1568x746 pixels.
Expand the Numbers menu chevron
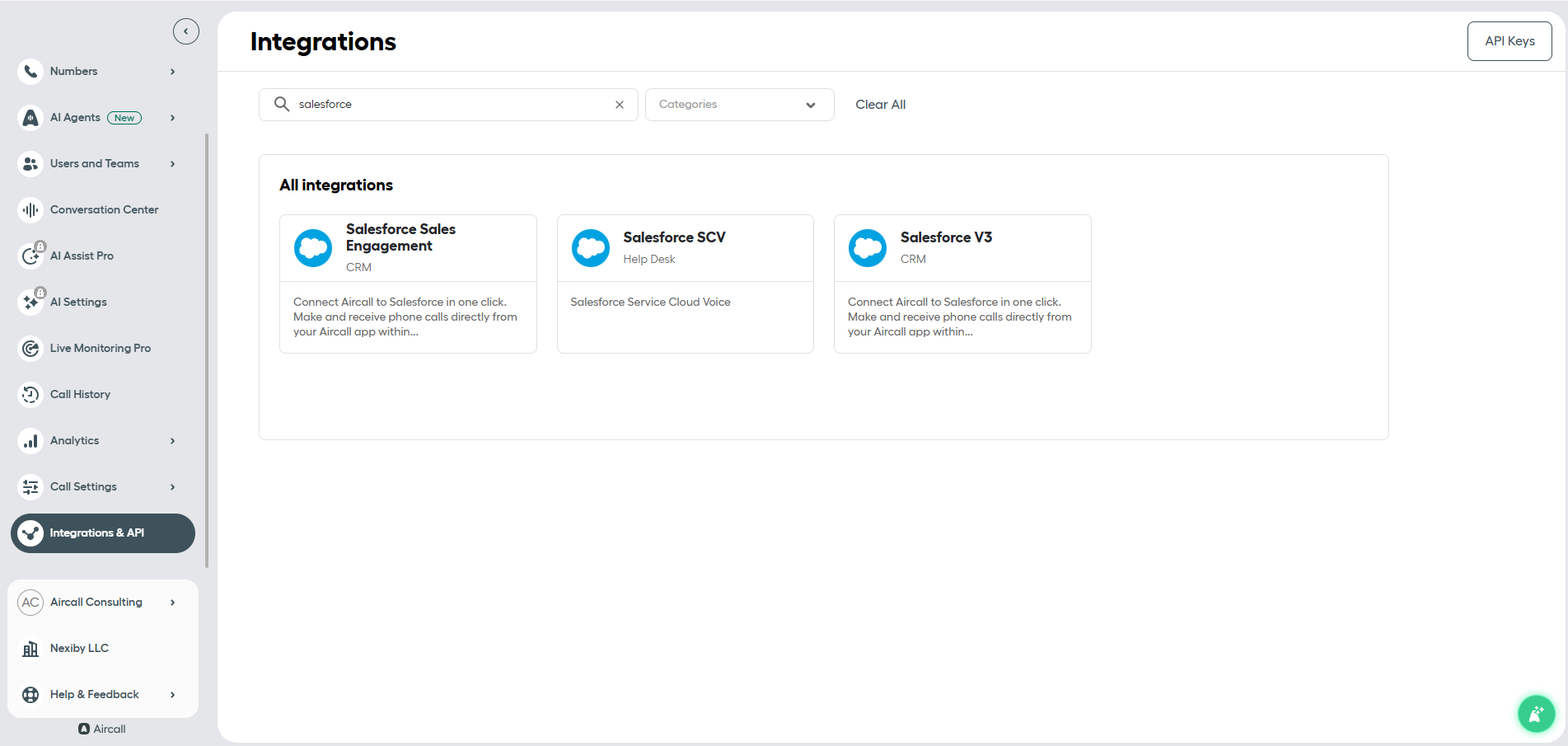[x=172, y=72]
